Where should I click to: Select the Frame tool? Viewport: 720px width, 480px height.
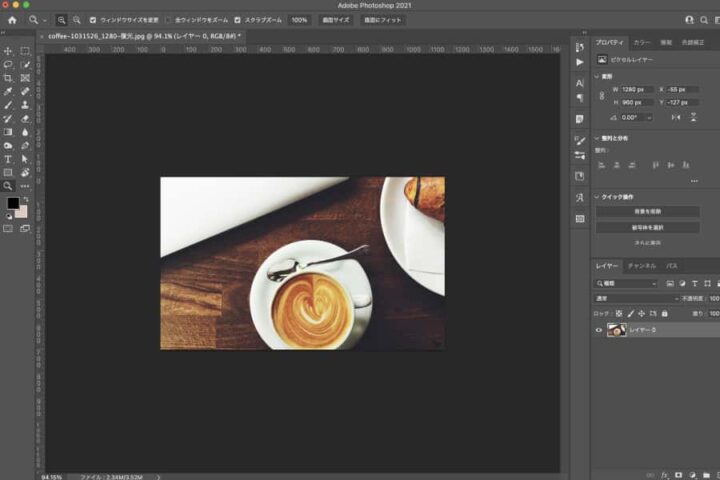(x=25, y=78)
